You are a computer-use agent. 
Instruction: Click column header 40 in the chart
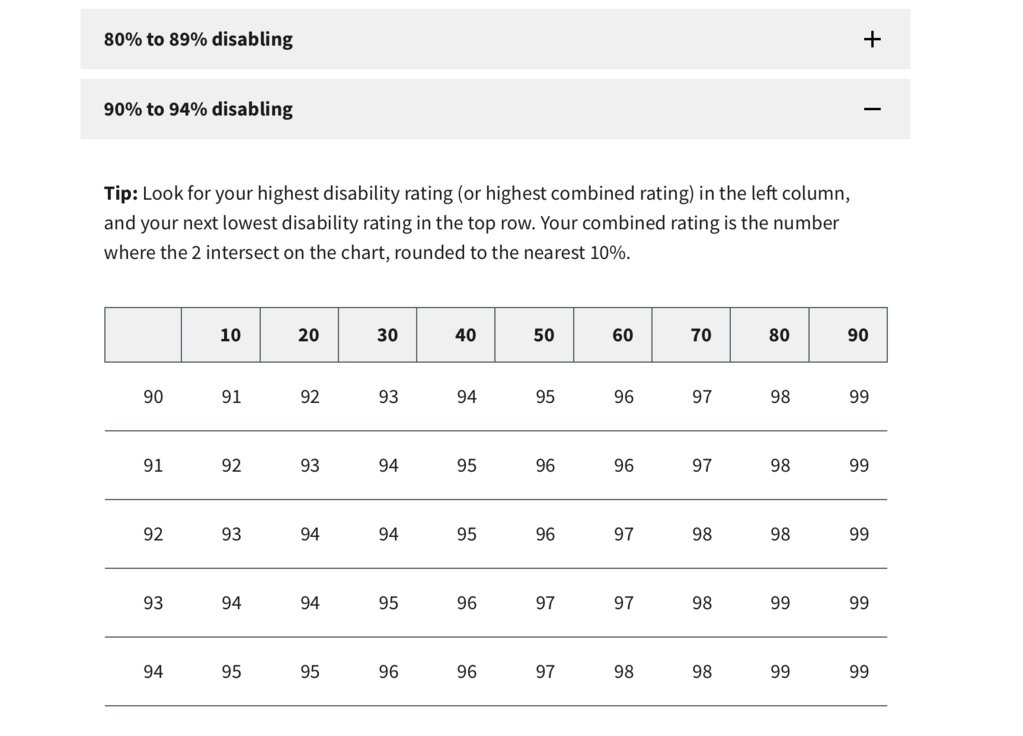(455, 335)
